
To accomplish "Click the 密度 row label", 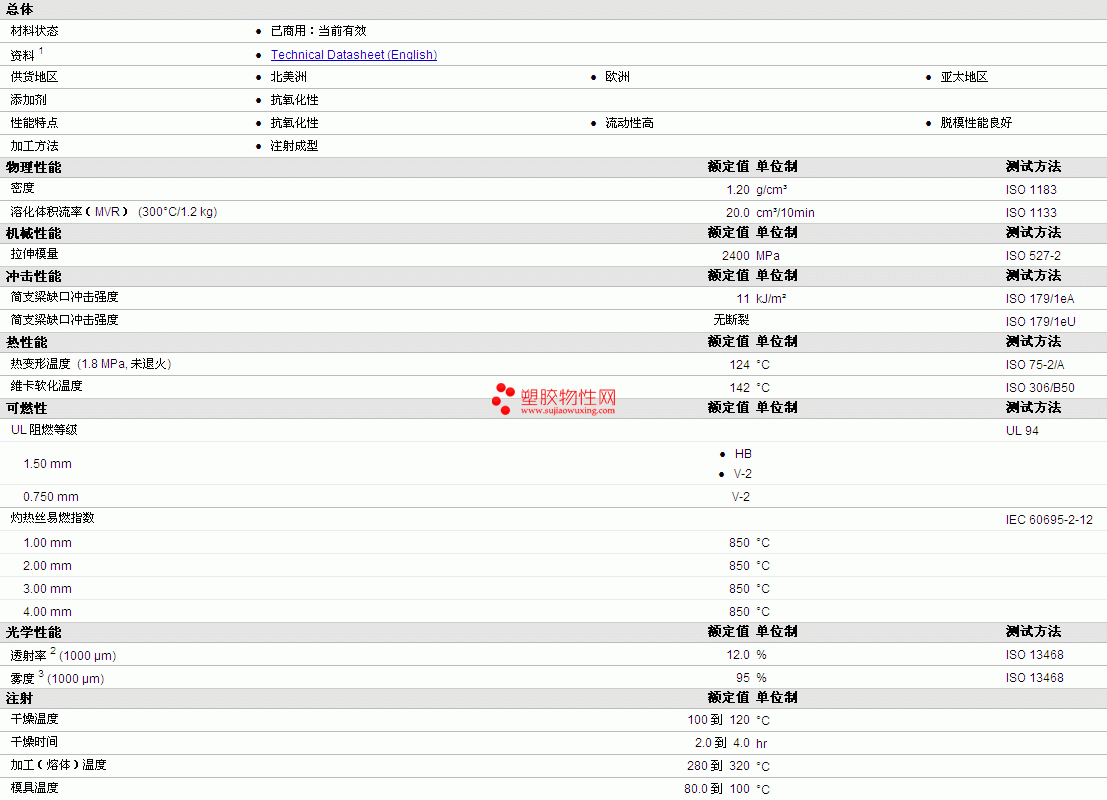I will [23, 189].
